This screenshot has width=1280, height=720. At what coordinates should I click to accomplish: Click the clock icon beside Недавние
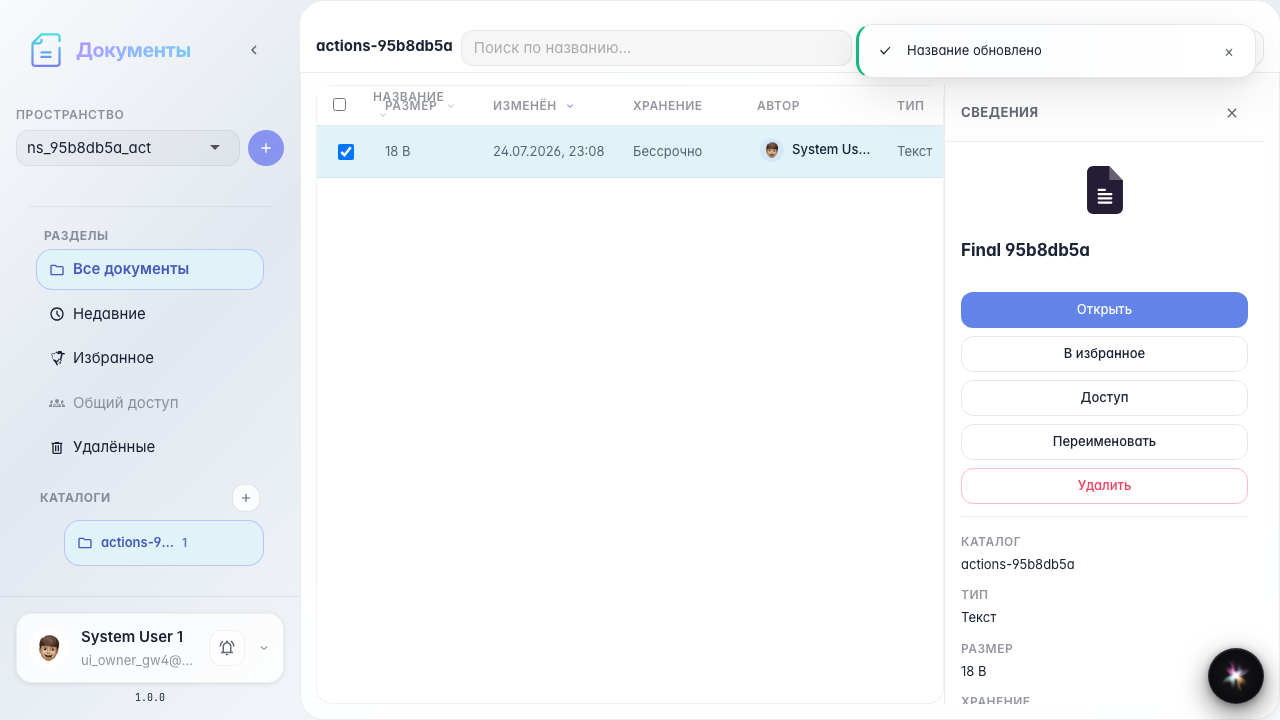[x=57, y=314]
